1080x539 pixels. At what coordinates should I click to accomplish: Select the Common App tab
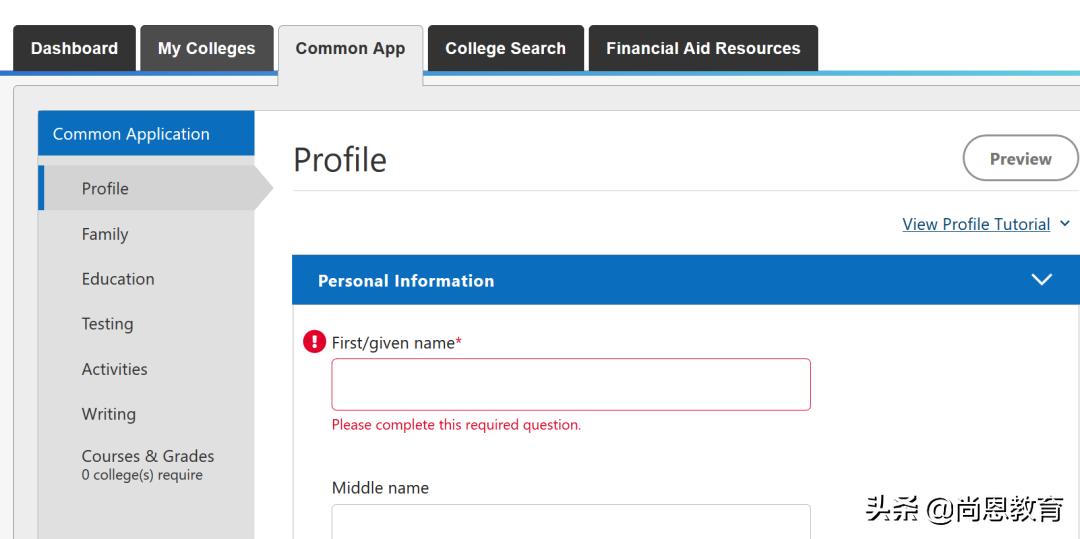pyautogui.click(x=350, y=48)
